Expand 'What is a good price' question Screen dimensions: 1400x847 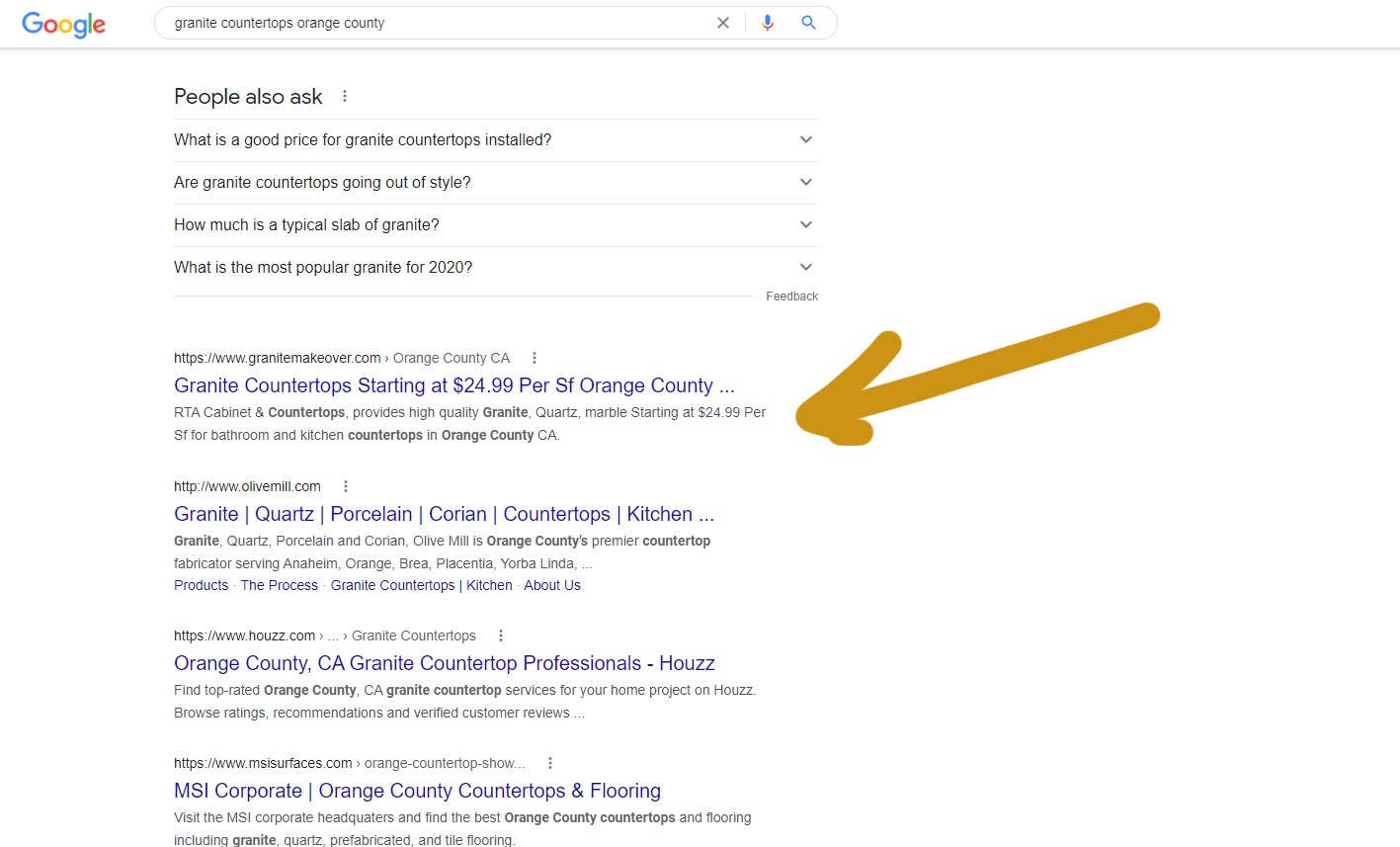point(496,140)
